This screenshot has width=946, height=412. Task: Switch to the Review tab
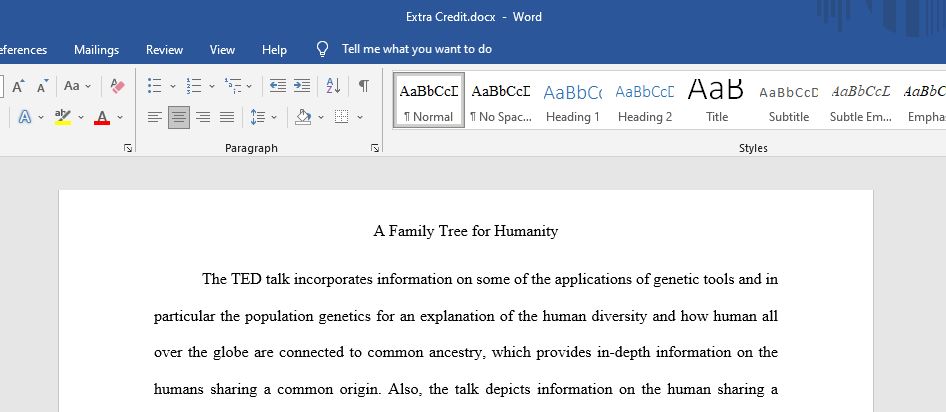coord(164,49)
